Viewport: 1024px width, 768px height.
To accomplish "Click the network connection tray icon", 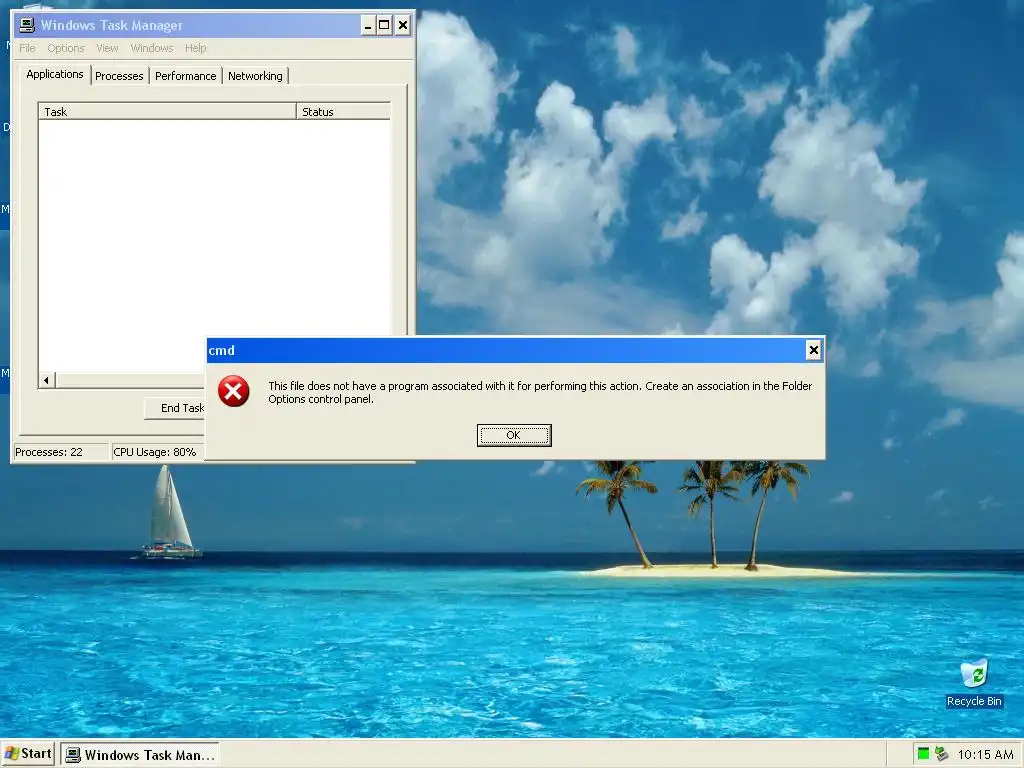I will point(941,754).
